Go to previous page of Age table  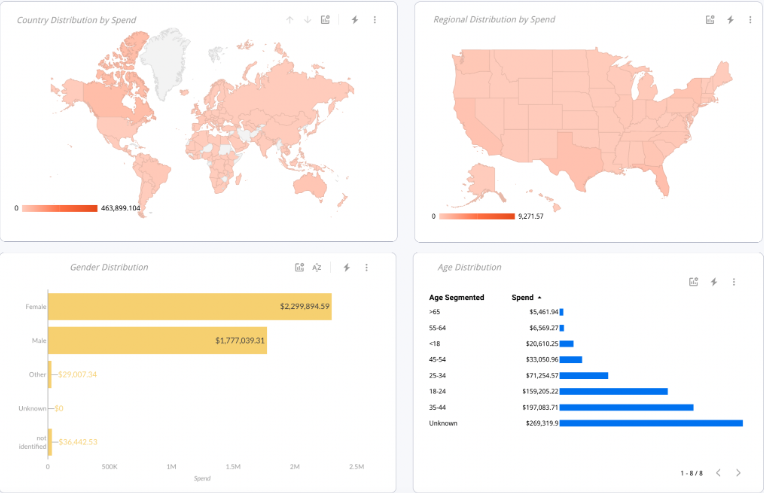pyautogui.click(x=717, y=473)
